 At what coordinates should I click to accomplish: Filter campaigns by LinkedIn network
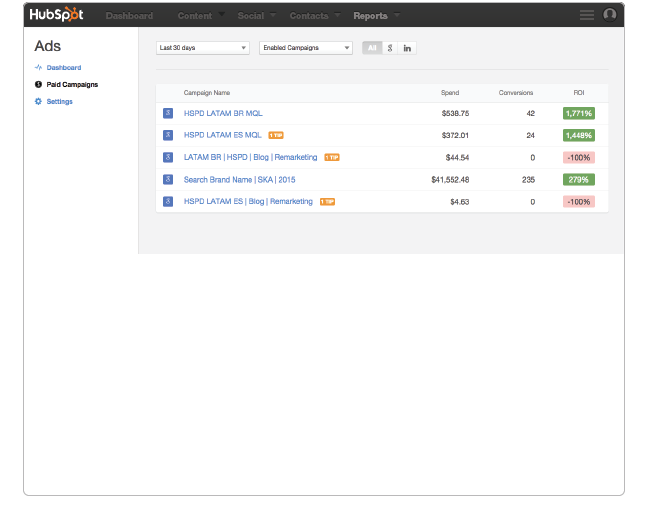[407, 48]
